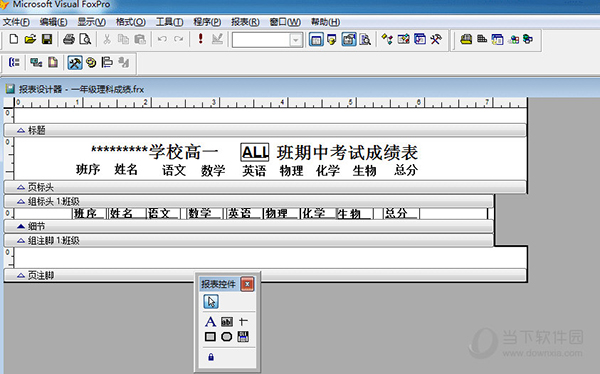Close the 报表控件 floating toolbar
Image resolution: width=600 pixels, height=374 pixels.
tap(247, 284)
